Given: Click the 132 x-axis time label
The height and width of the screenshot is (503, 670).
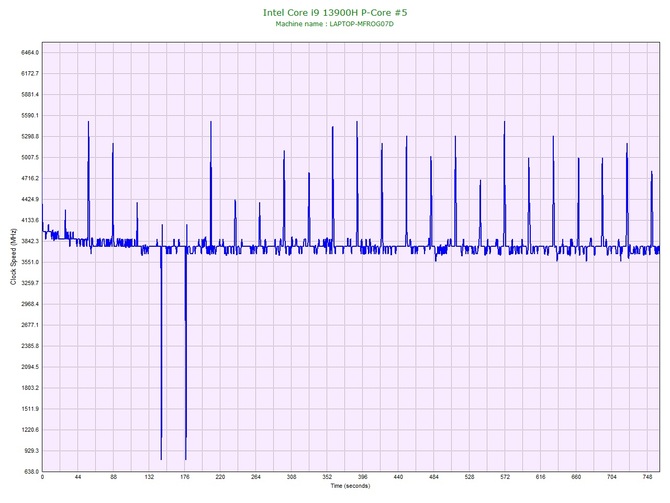Looking at the screenshot, I should pyautogui.click(x=149, y=477).
